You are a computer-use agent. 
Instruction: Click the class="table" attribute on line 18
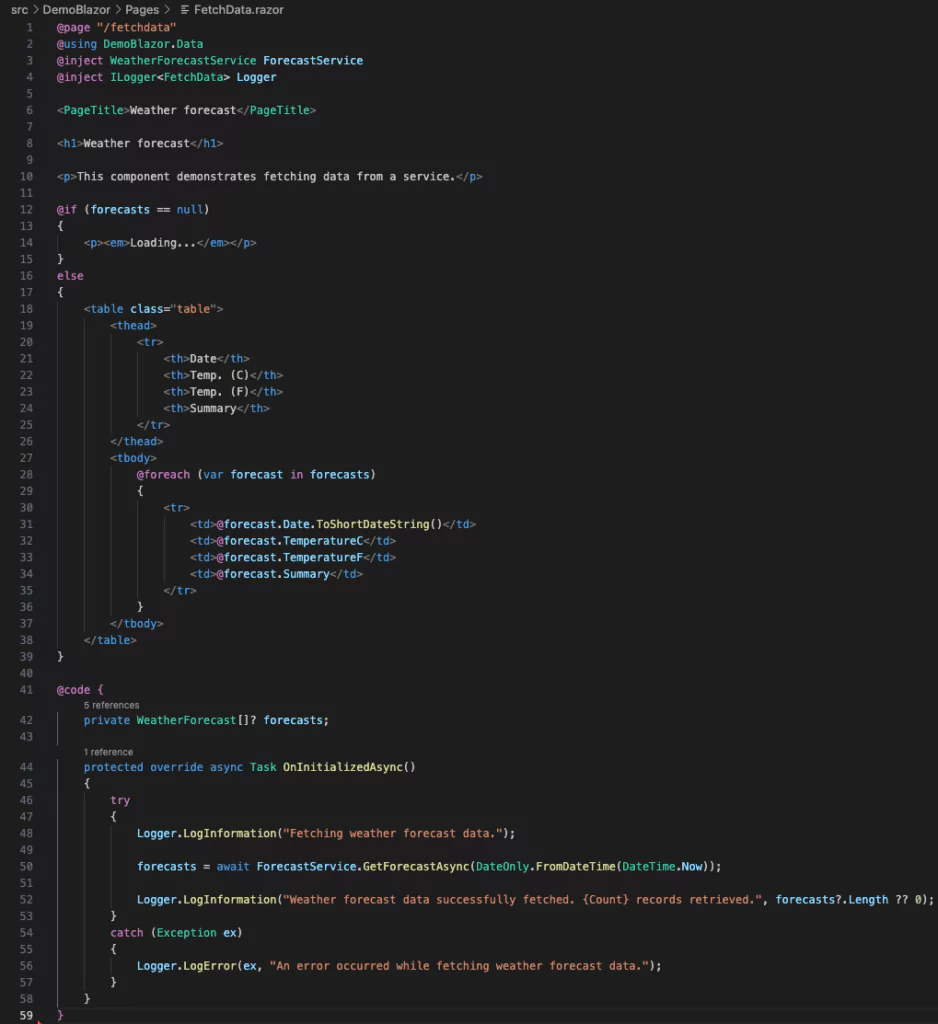point(173,309)
